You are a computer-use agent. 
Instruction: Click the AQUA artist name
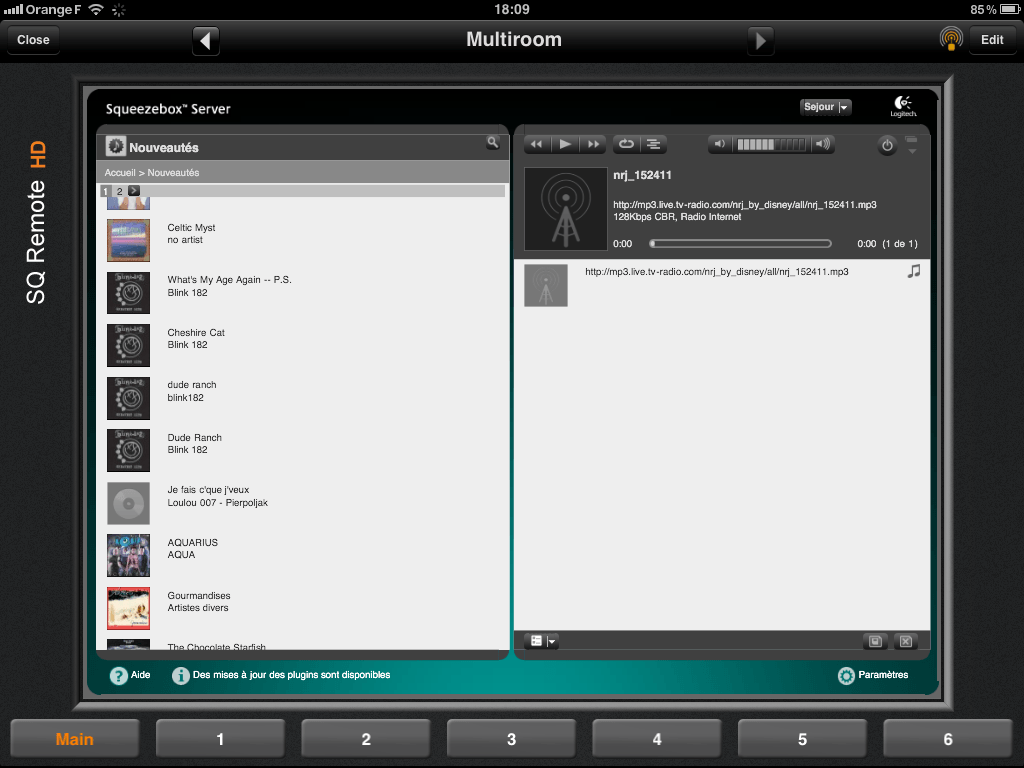[181, 555]
